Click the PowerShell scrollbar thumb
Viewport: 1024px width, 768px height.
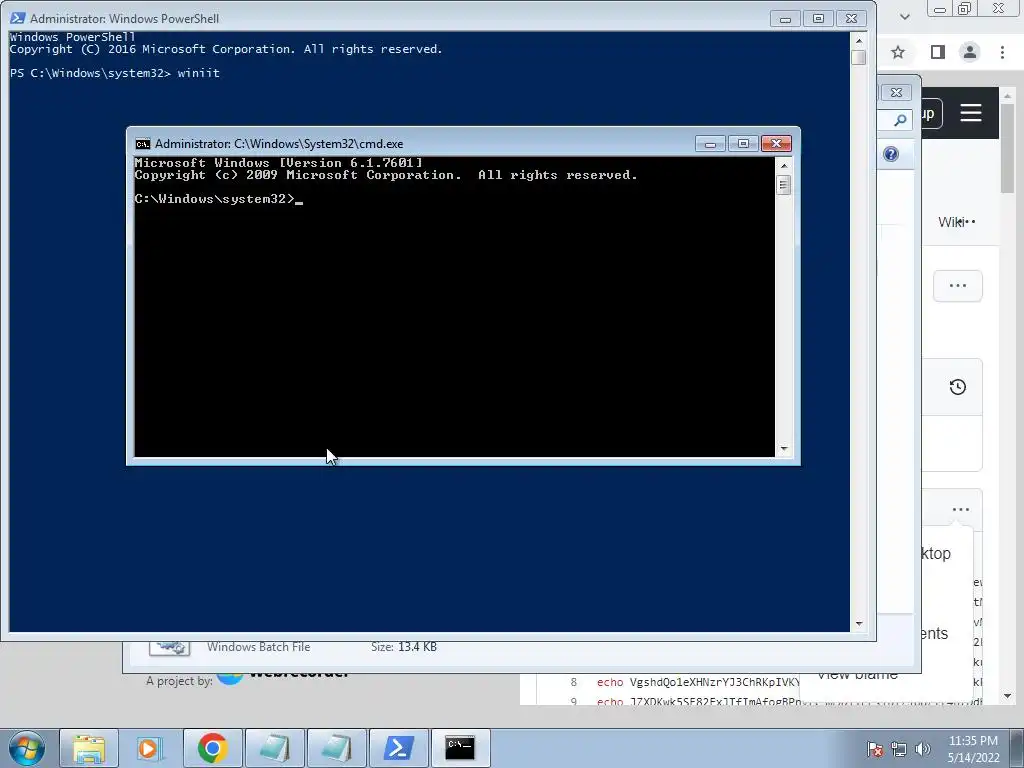(859, 57)
